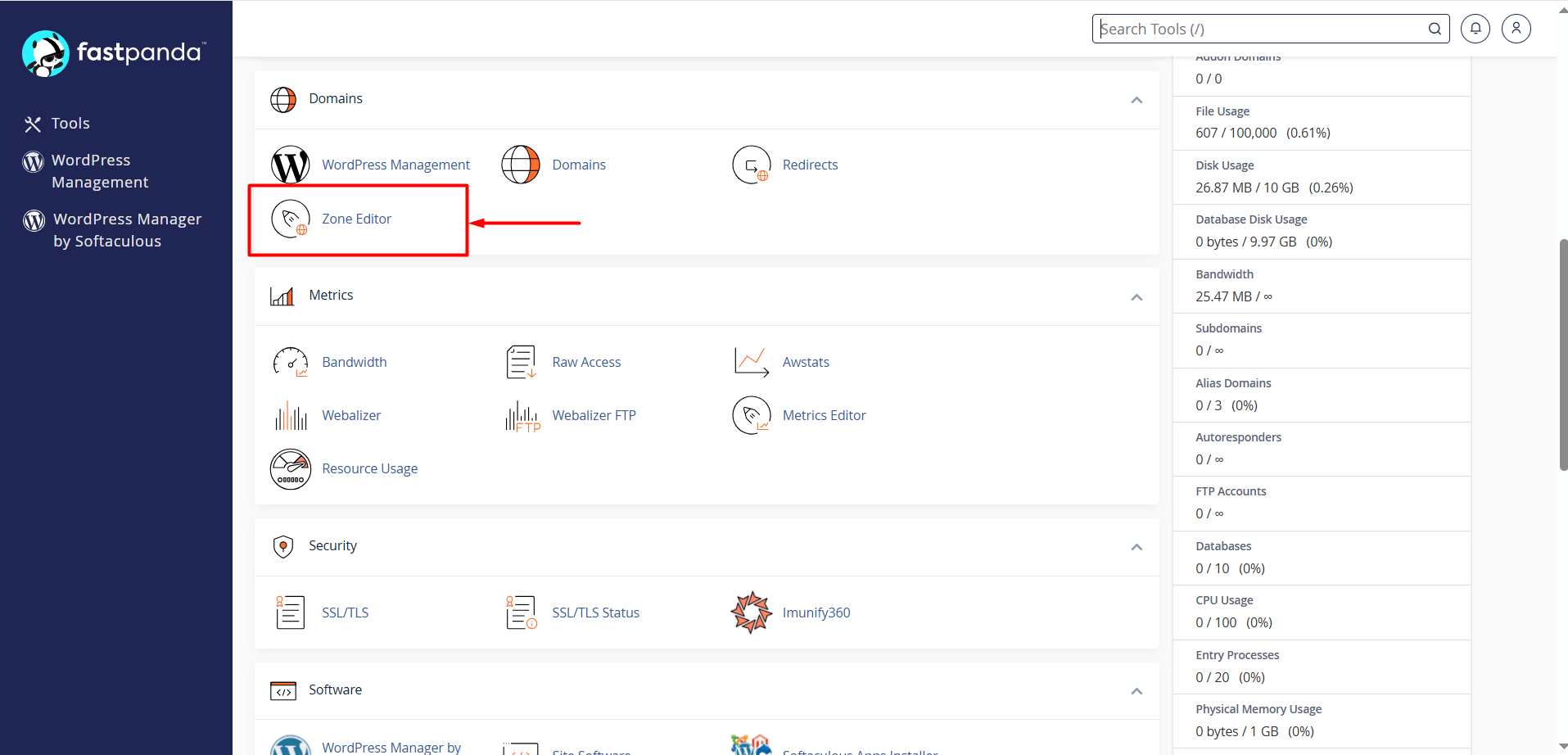Click the Webalizer bars icon
This screenshot has height=755, width=1568.
click(x=291, y=415)
